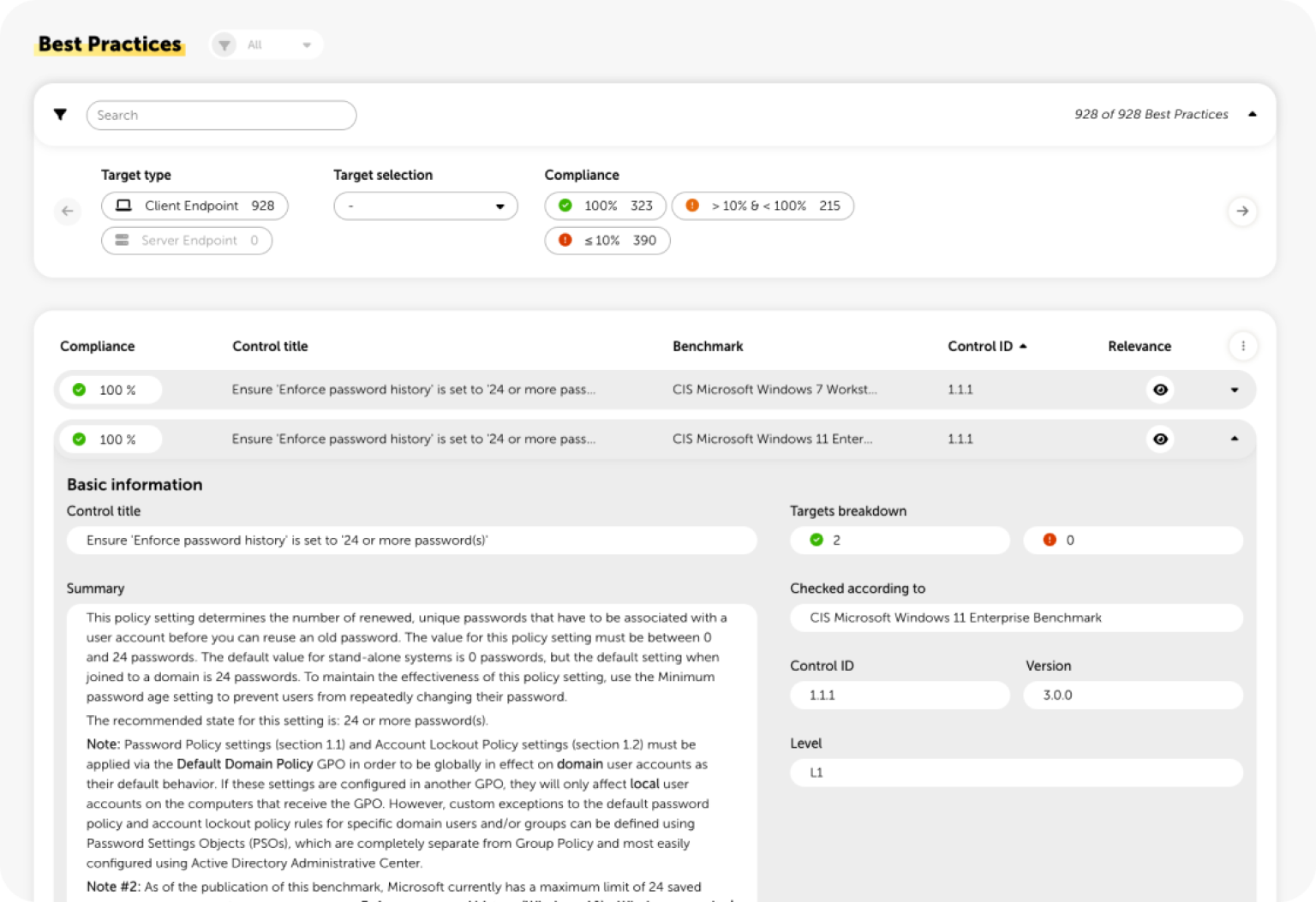Collapse the Windows 11 benchmark row details
The image size is (1316, 902).
point(1235,439)
